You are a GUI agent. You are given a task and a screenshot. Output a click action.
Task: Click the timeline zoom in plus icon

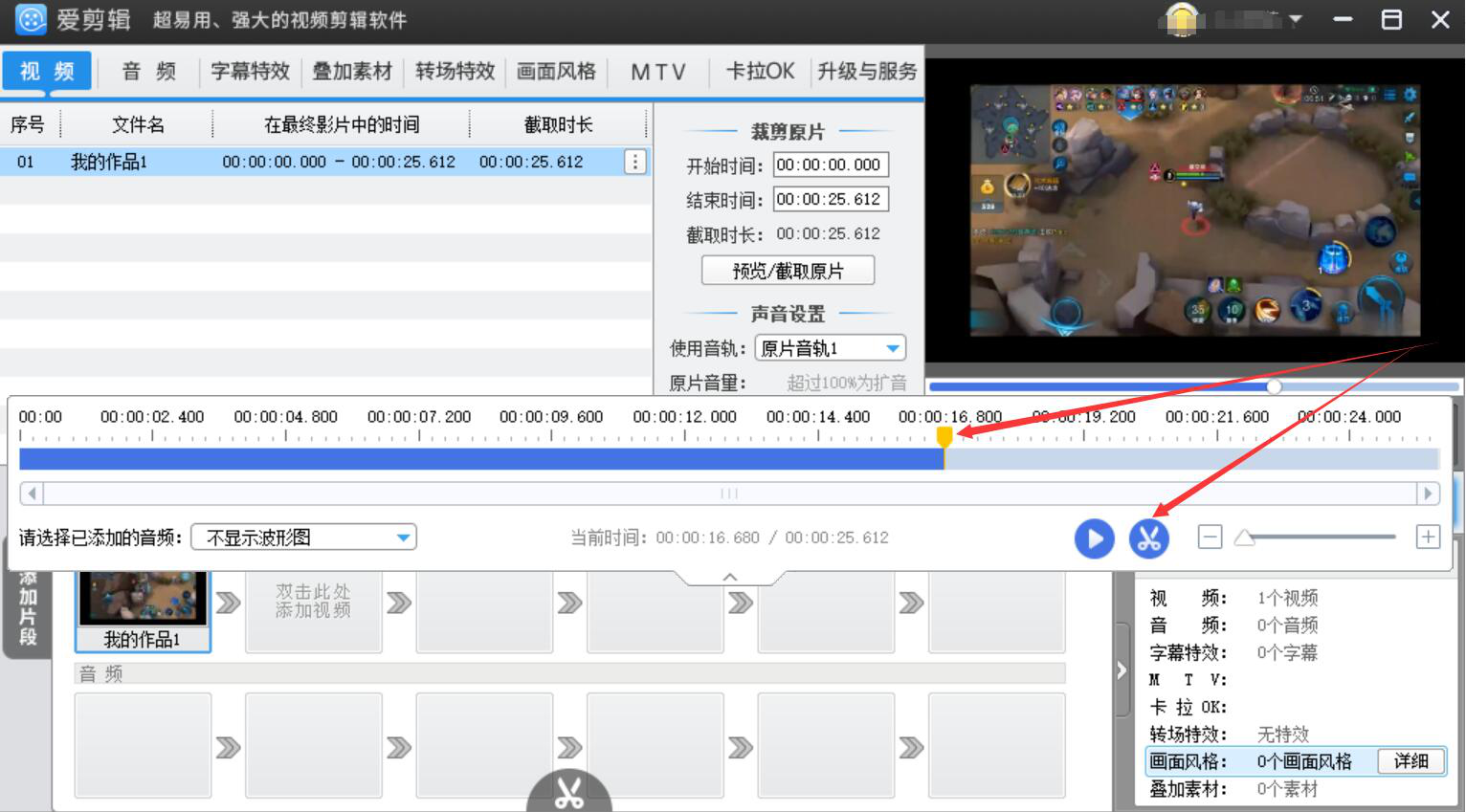[x=1428, y=537]
